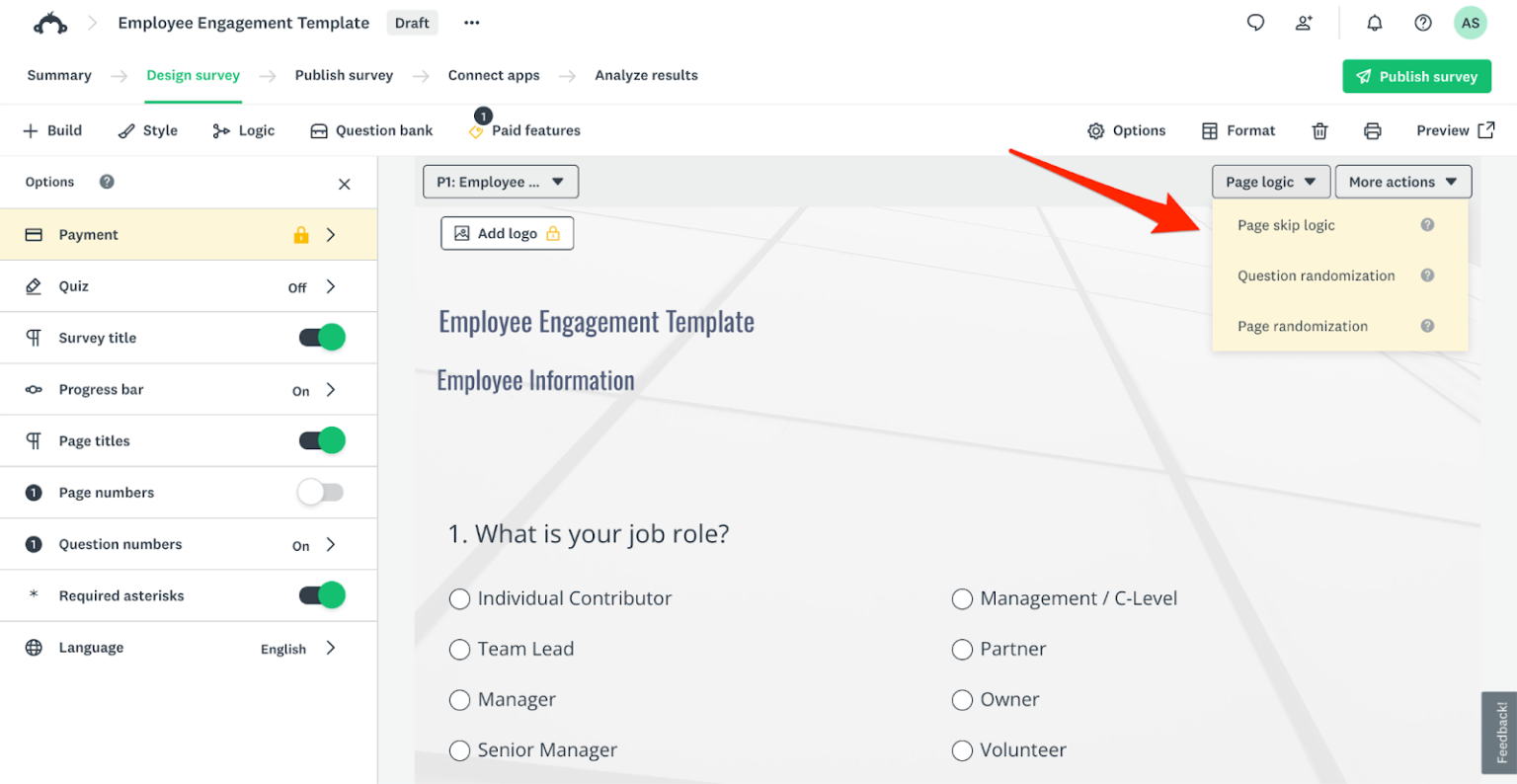Click help icon beside Page randomization

1427,326
